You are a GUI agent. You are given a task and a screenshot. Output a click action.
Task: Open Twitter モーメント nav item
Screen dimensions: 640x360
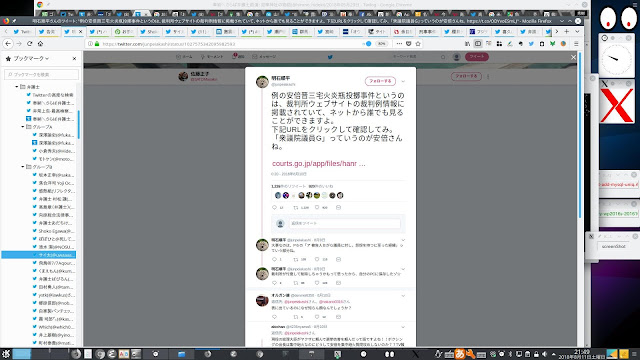coord(211,57)
